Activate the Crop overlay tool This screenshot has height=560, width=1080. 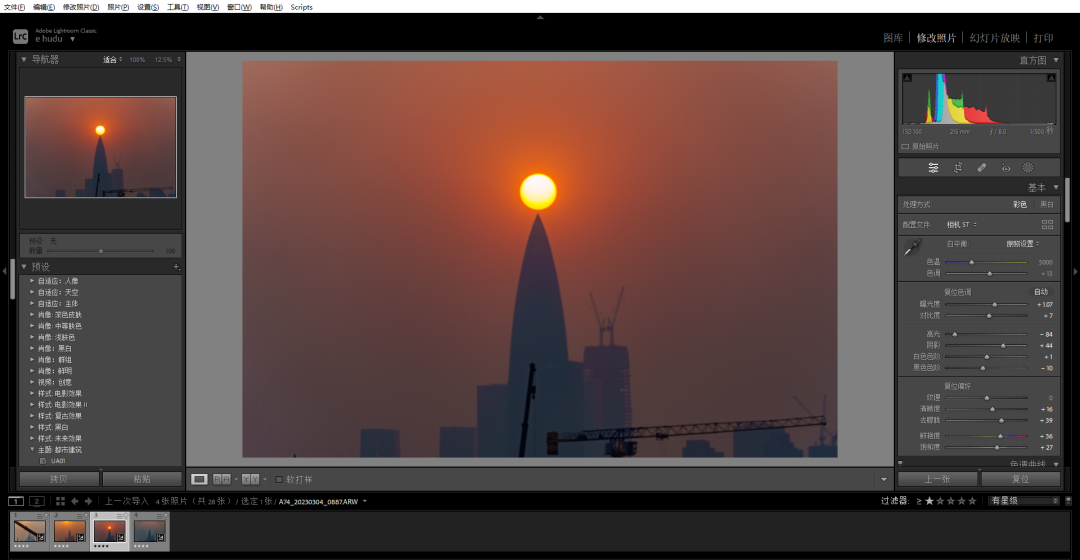tap(957, 168)
